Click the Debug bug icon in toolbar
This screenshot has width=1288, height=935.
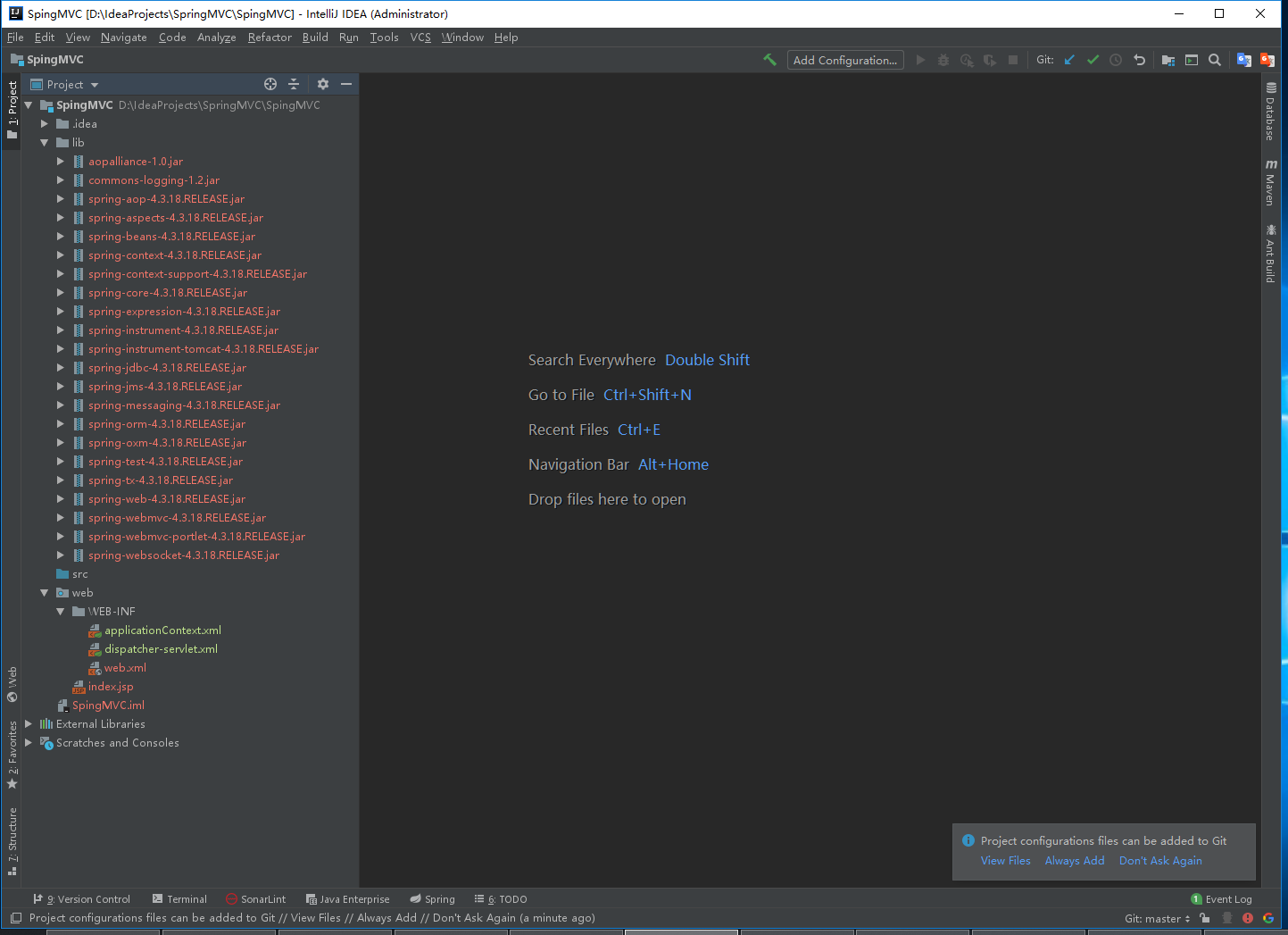[943, 60]
